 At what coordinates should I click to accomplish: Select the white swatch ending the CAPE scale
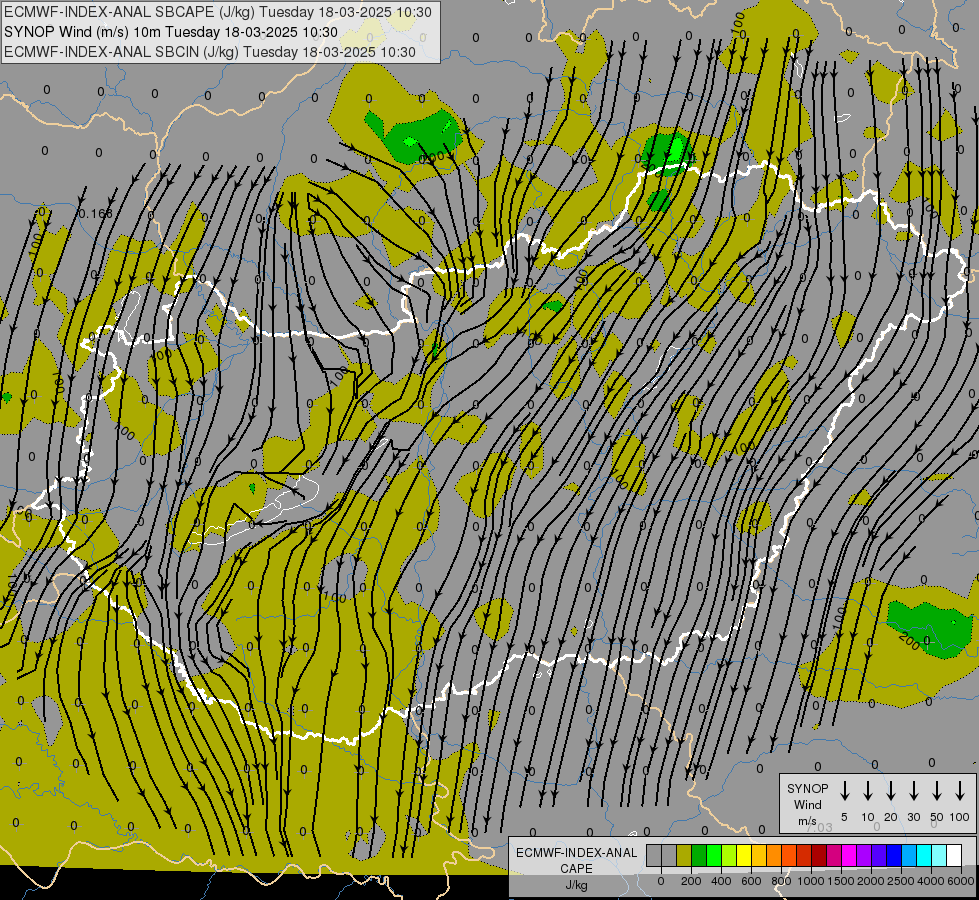pyautogui.click(x=955, y=855)
